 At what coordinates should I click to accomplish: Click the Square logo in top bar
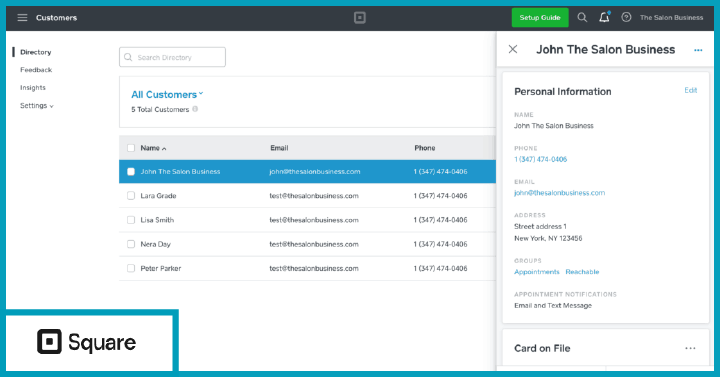pos(360,18)
